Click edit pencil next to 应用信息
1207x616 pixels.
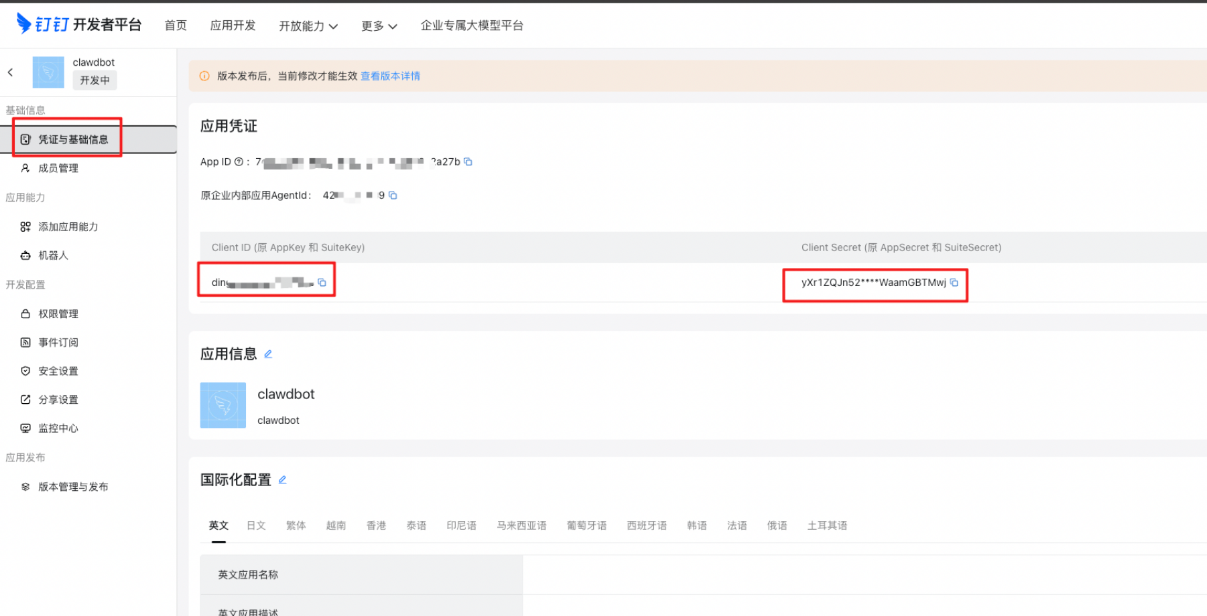tap(268, 354)
